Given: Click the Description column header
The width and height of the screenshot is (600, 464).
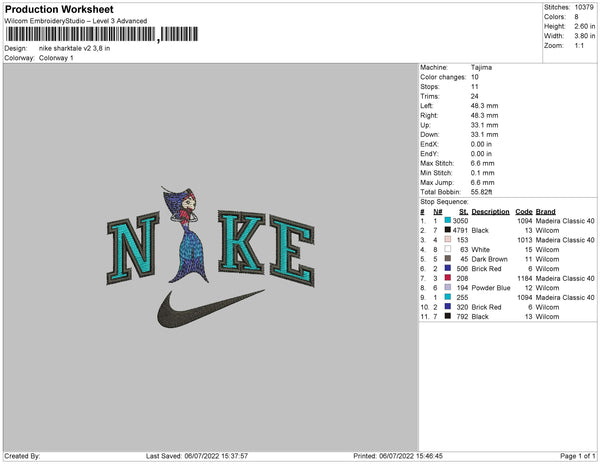Looking at the screenshot, I should coord(490,212).
